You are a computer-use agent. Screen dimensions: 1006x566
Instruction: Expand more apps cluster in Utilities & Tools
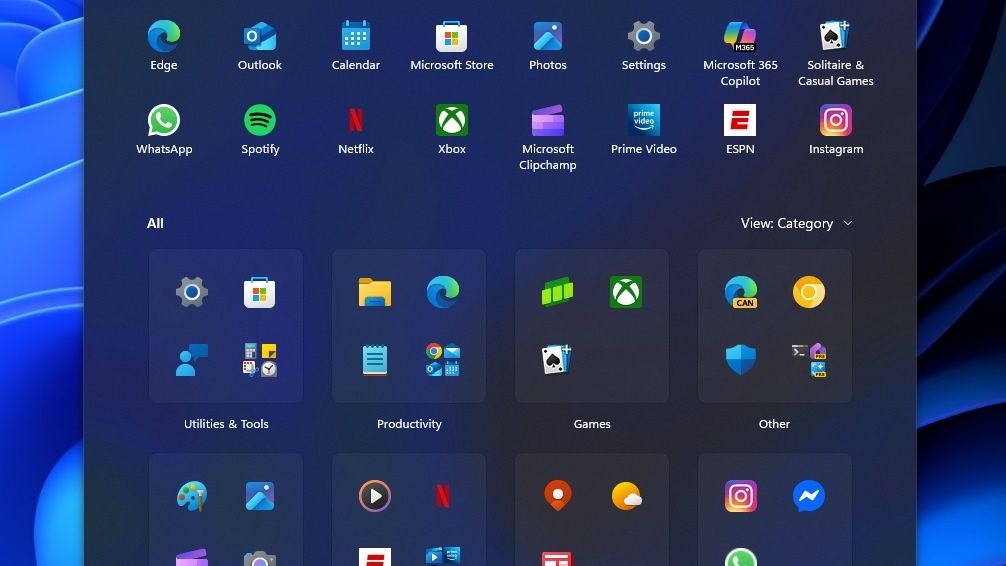(259, 360)
